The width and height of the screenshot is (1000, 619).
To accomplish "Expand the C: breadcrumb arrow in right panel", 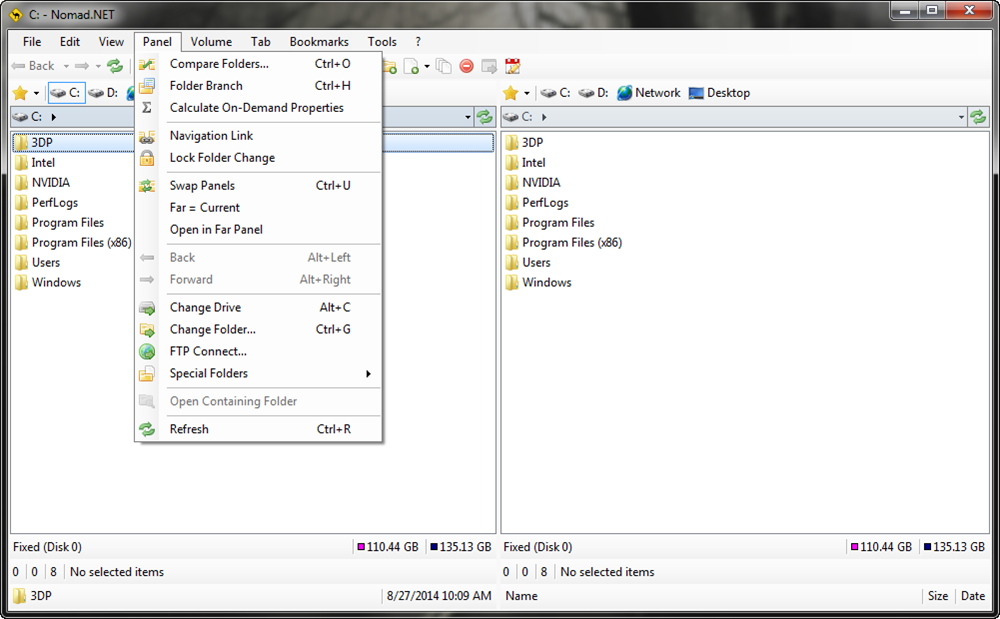I will pos(544,117).
